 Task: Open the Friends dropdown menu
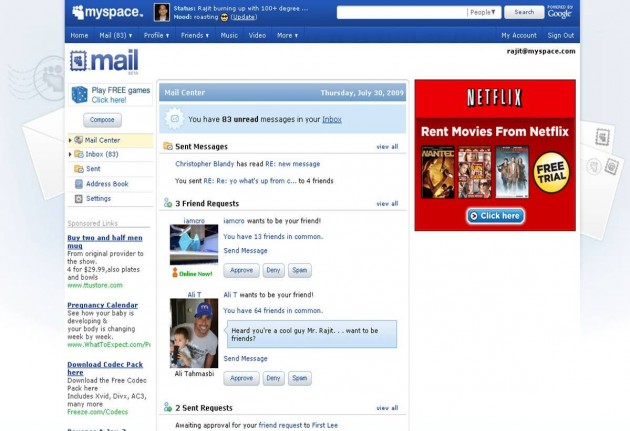coord(195,35)
